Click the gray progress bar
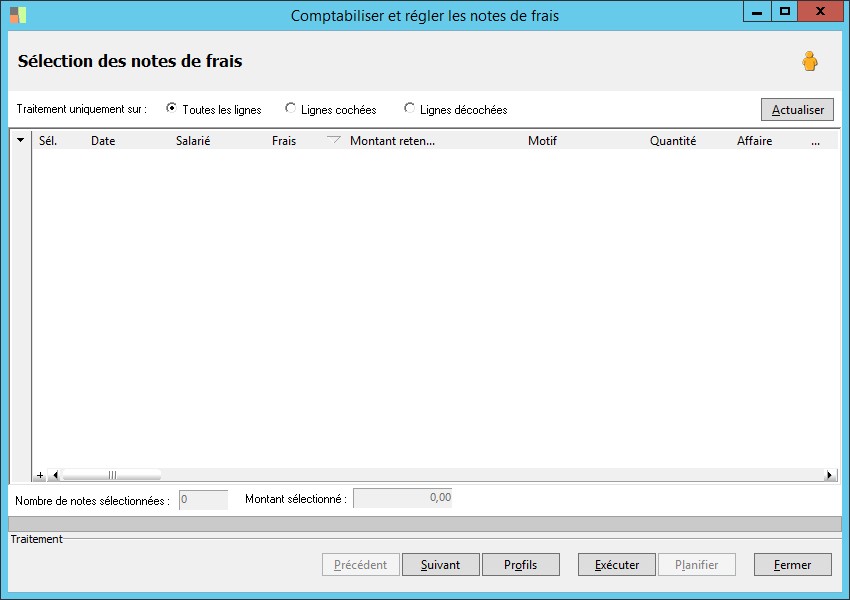 point(425,524)
